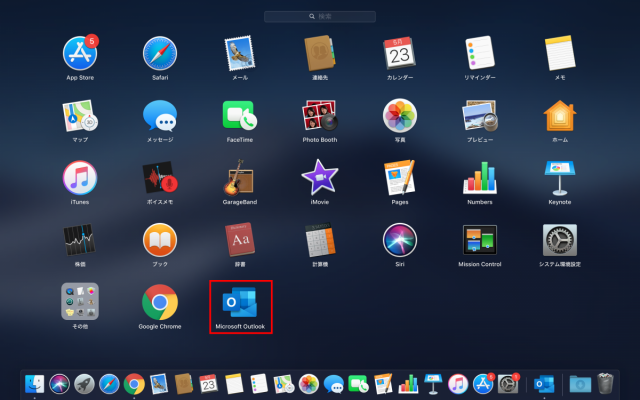The image size is (640, 400).
Task: Open Keynote app
Action: tap(559, 178)
